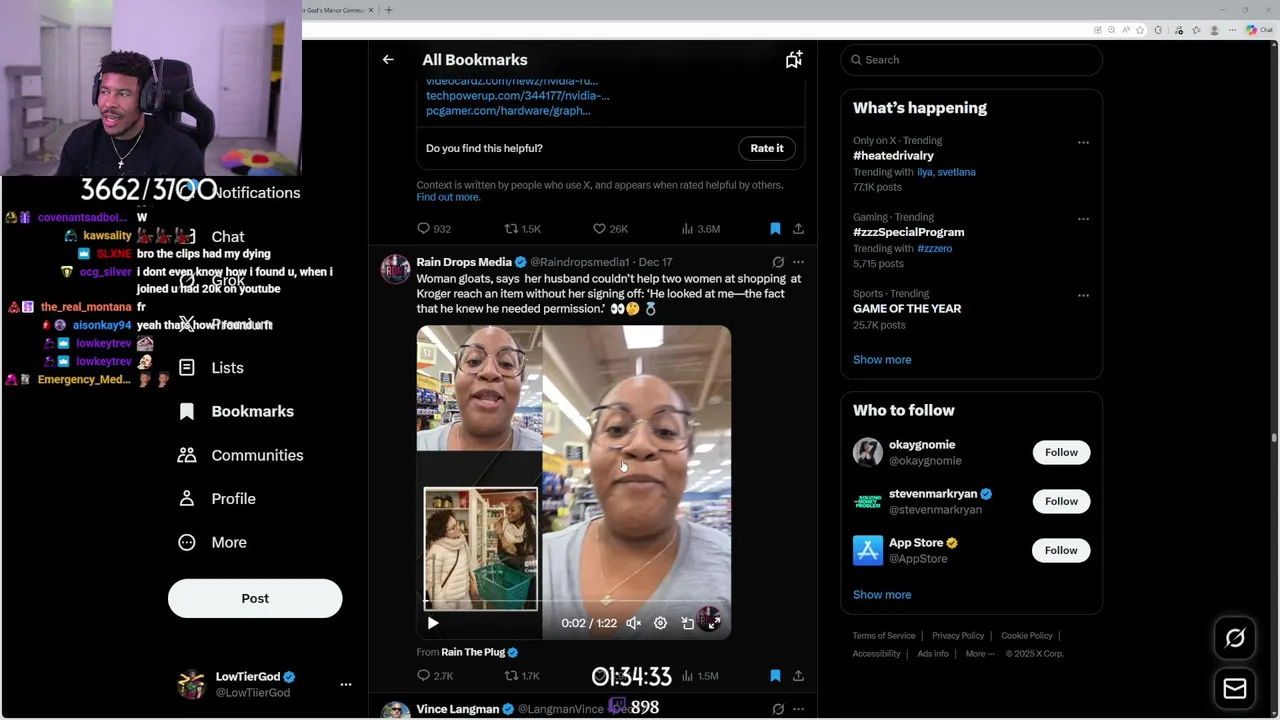1280x720 pixels.
Task: Unmute the video sound
Action: (x=633, y=623)
